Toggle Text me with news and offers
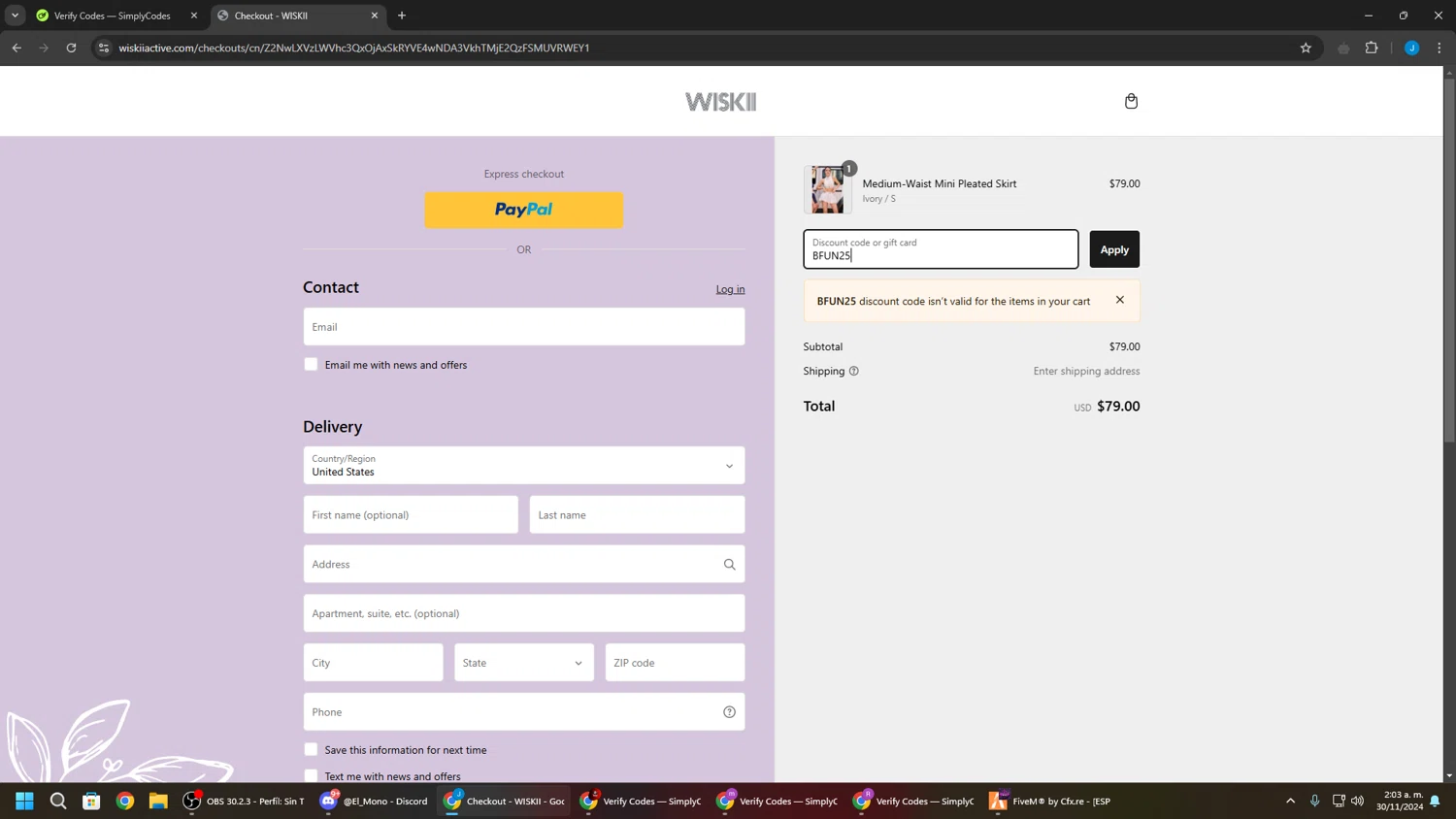The width and height of the screenshot is (1456, 819). click(x=311, y=775)
